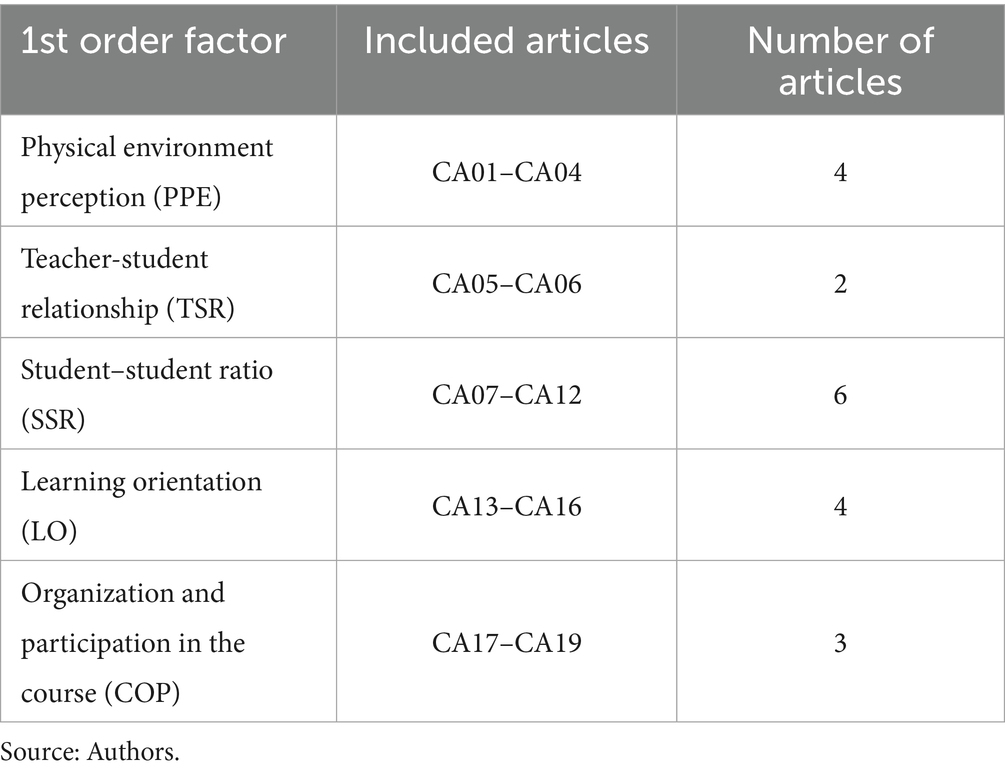The image size is (1005, 774).
Task: Click the Learning orientation (LO) cell
Action: coord(141,505)
